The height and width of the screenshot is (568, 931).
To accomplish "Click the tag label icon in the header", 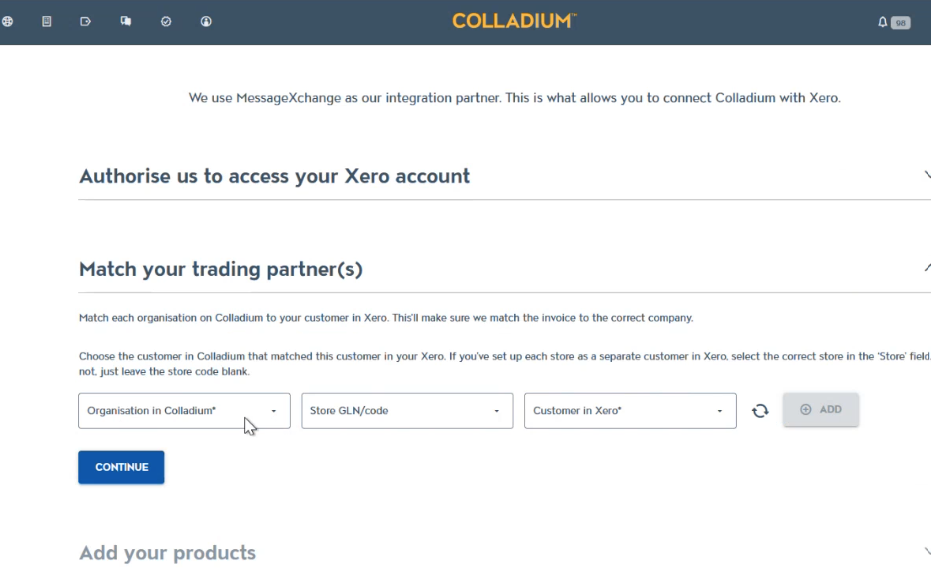I will [85, 21].
